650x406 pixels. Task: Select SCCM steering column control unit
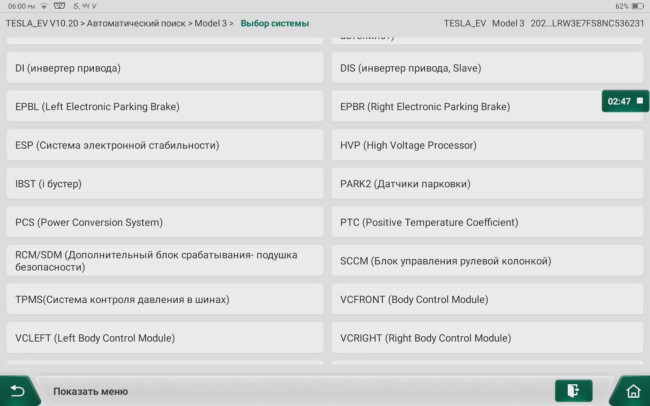point(487,260)
